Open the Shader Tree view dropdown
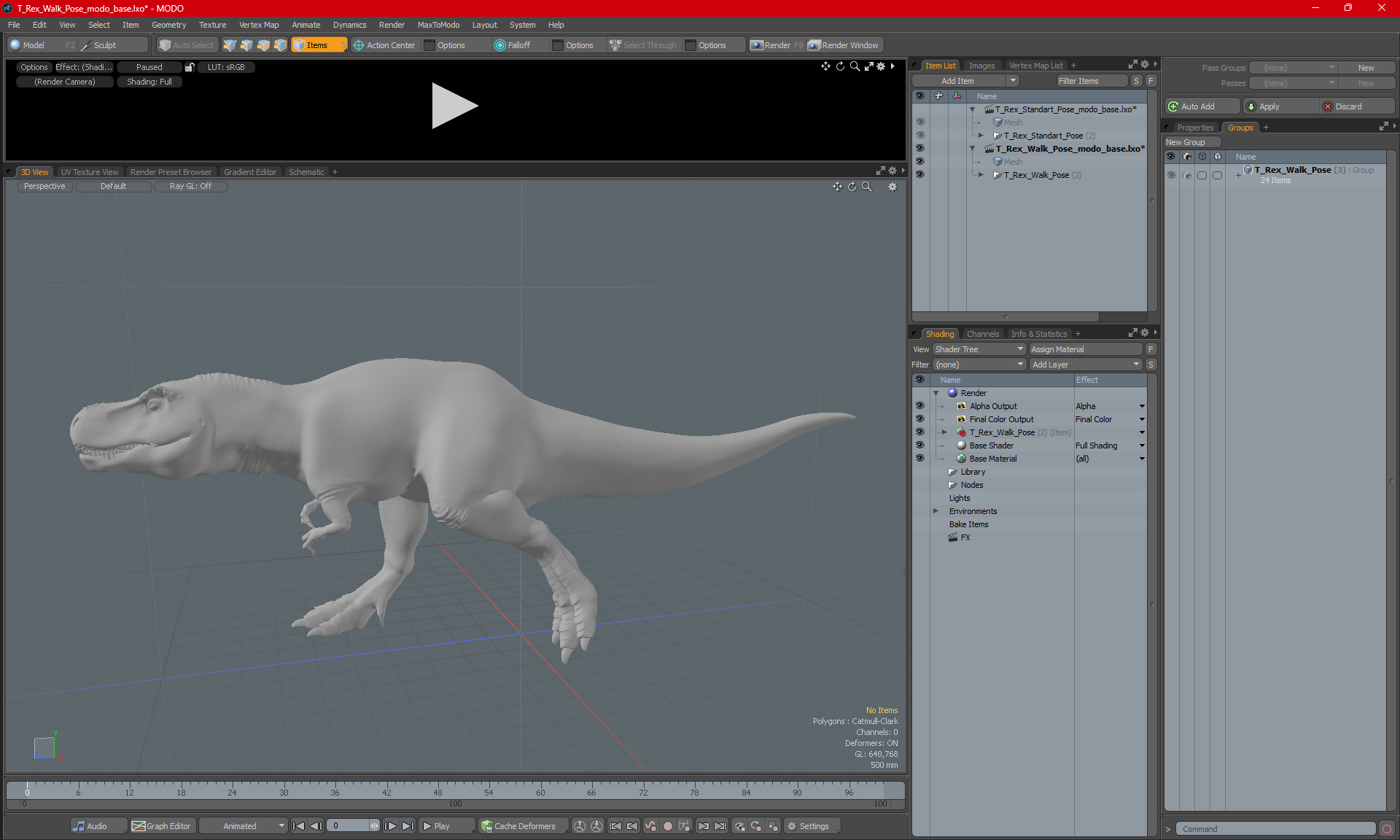1400x840 pixels. point(980,349)
